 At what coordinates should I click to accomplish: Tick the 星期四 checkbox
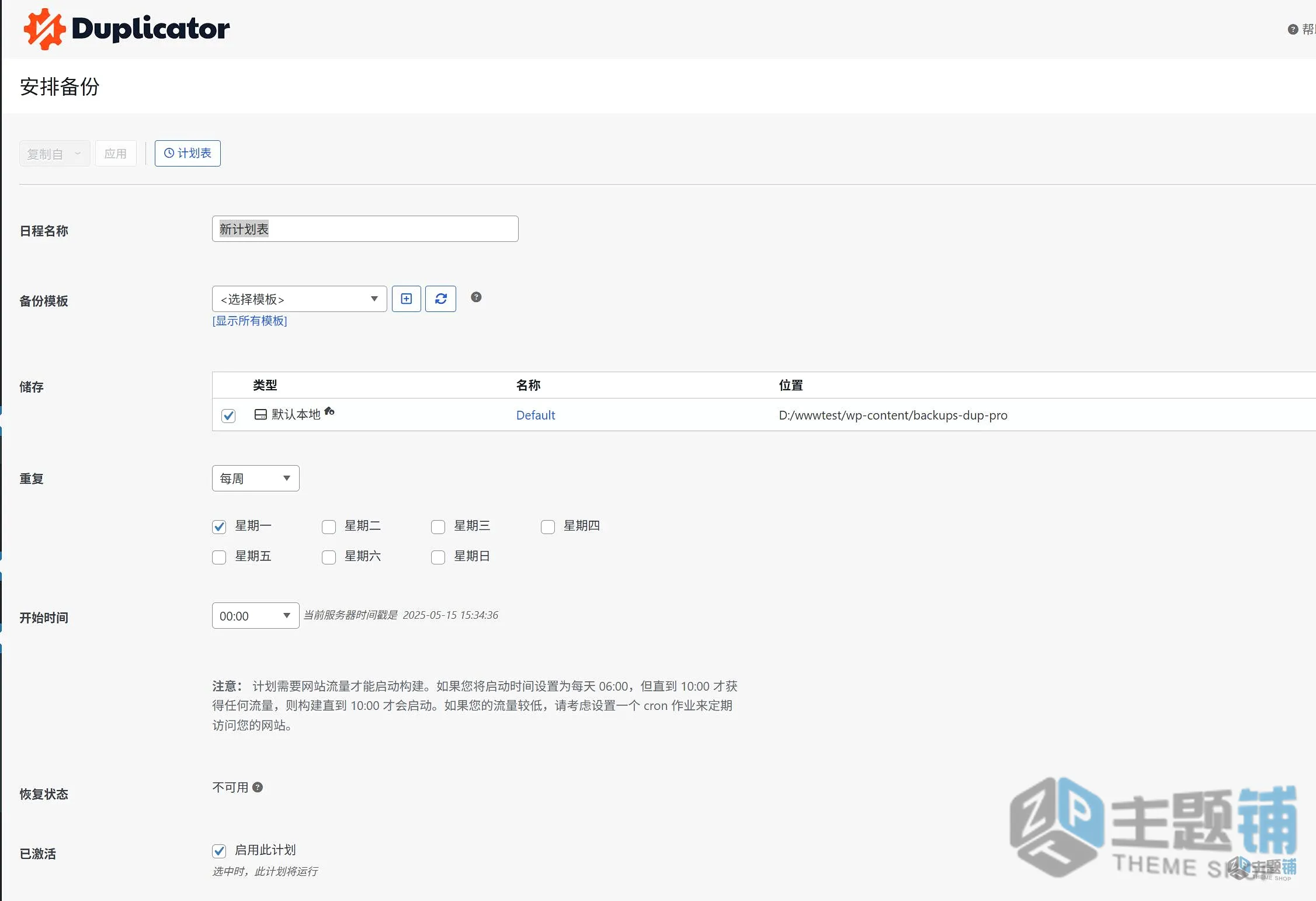[x=548, y=526]
